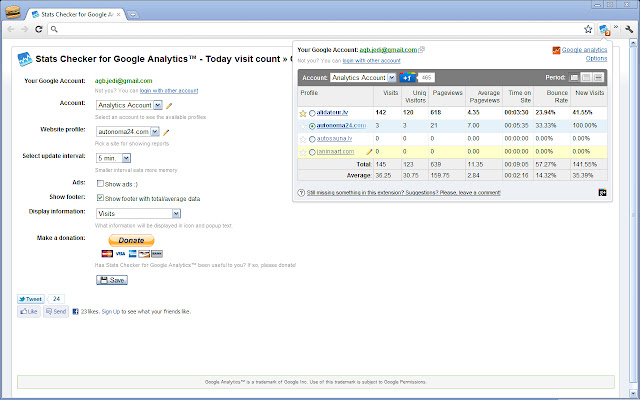Click the burger profile icon
Viewport: 640px width, 400px height.
click(13, 12)
